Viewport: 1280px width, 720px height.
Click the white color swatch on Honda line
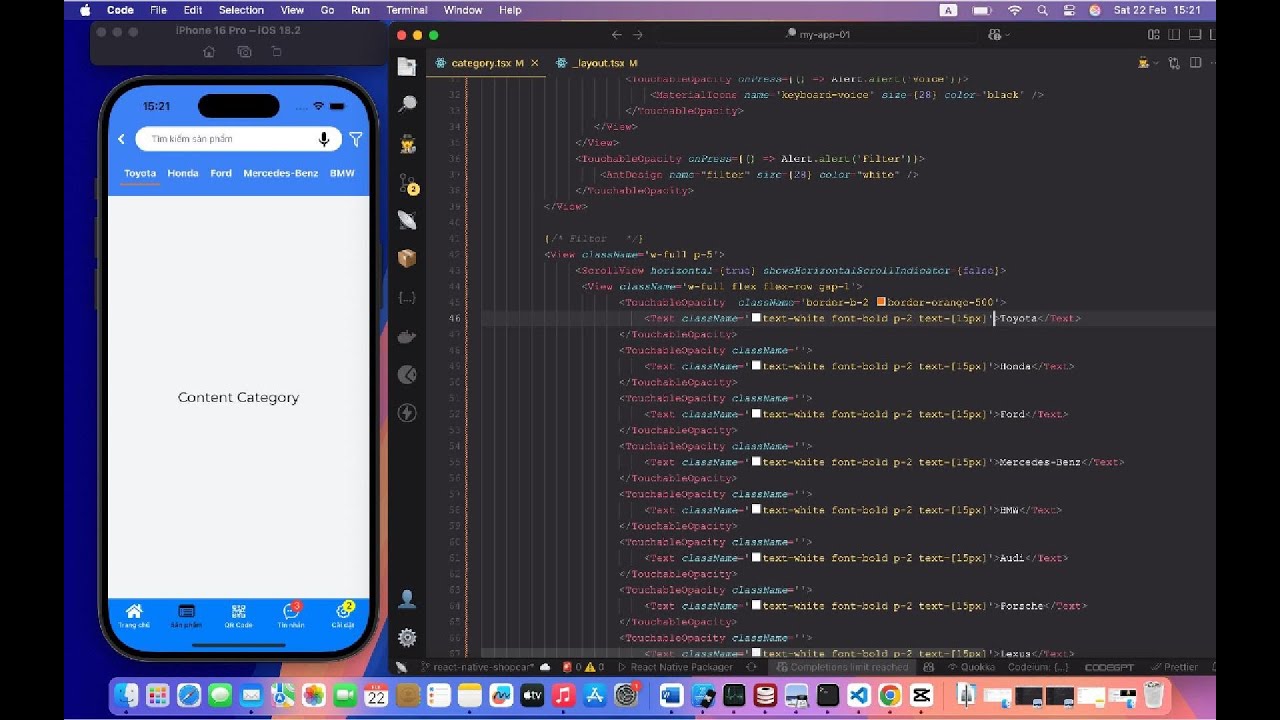pyautogui.click(x=757, y=366)
